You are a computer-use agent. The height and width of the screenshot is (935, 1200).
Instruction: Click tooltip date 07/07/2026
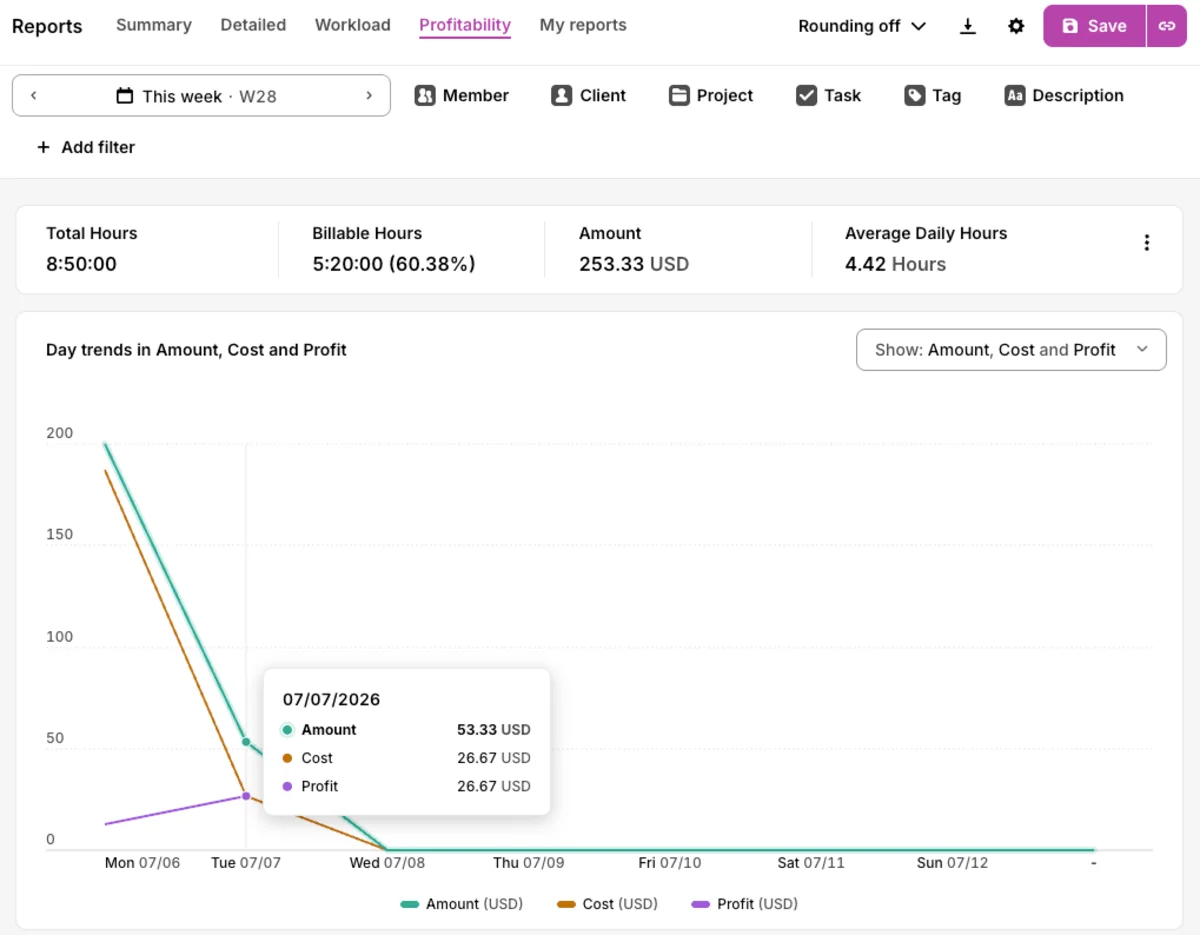(331, 699)
